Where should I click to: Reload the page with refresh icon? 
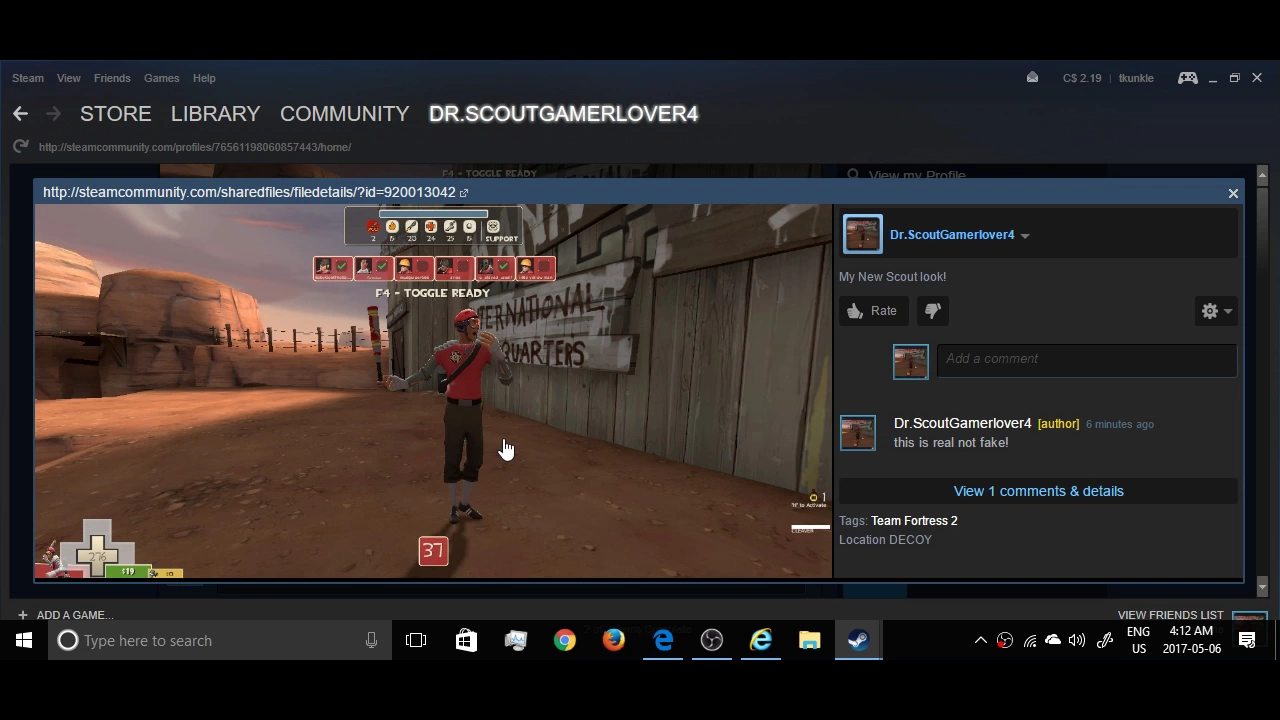point(20,147)
